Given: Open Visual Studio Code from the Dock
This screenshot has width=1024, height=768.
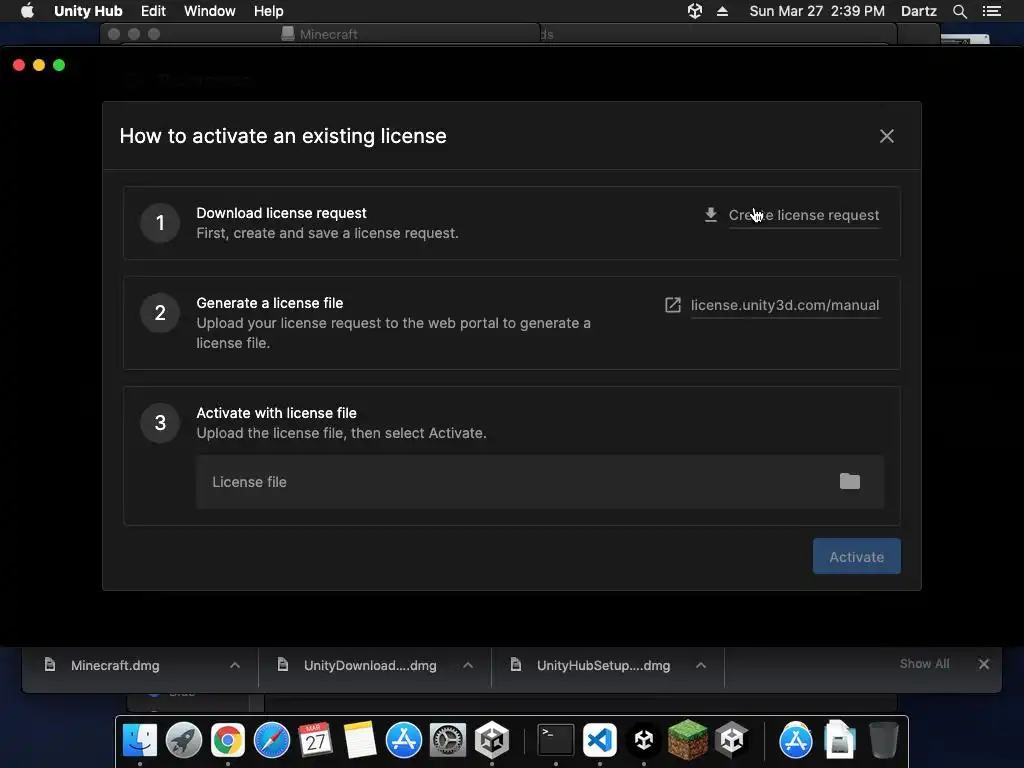Looking at the screenshot, I should pos(600,740).
